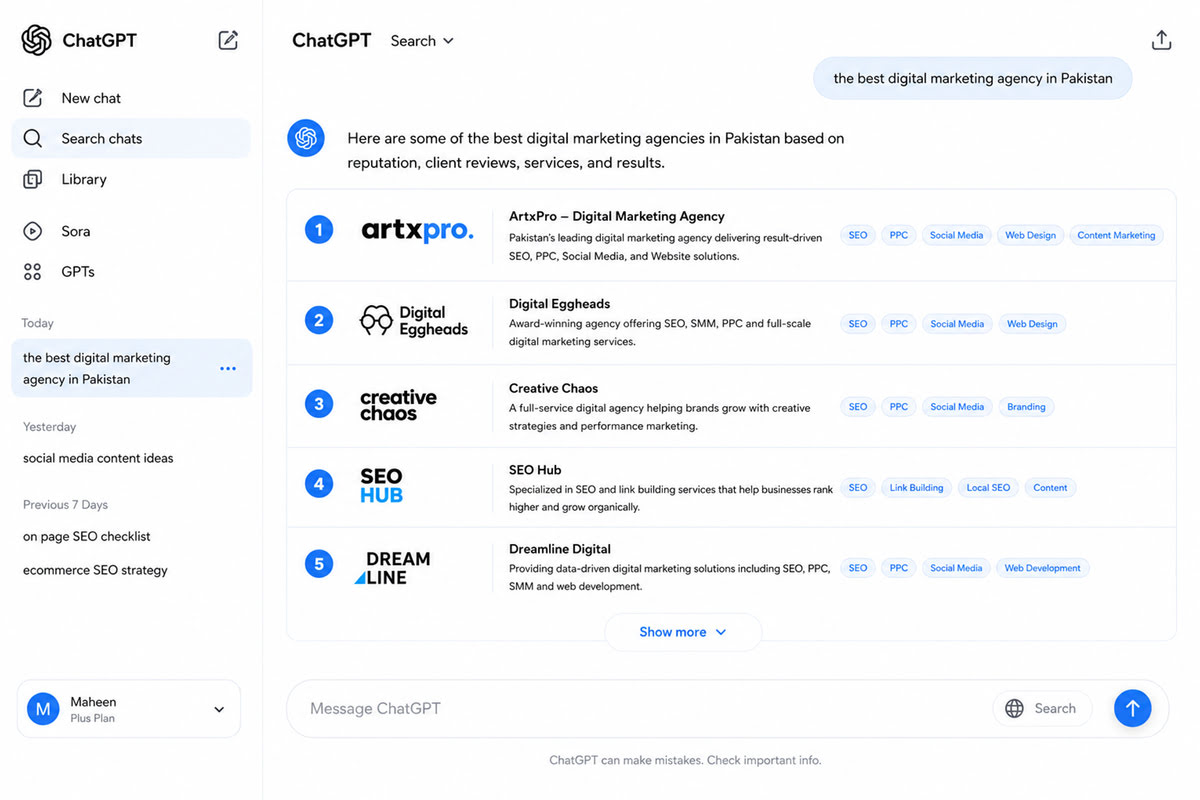The height and width of the screenshot is (800, 1200).
Task: Click the compose new chat icon
Action: pyautogui.click(x=228, y=40)
